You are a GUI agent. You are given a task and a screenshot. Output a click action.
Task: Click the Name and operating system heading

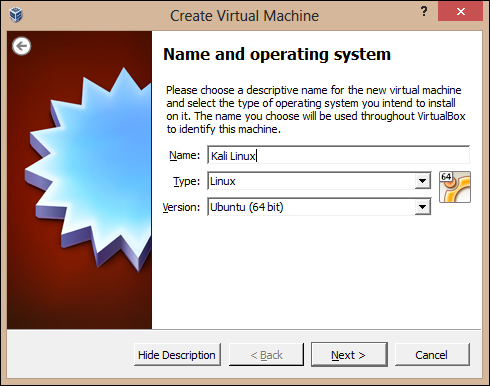click(277, 55)
